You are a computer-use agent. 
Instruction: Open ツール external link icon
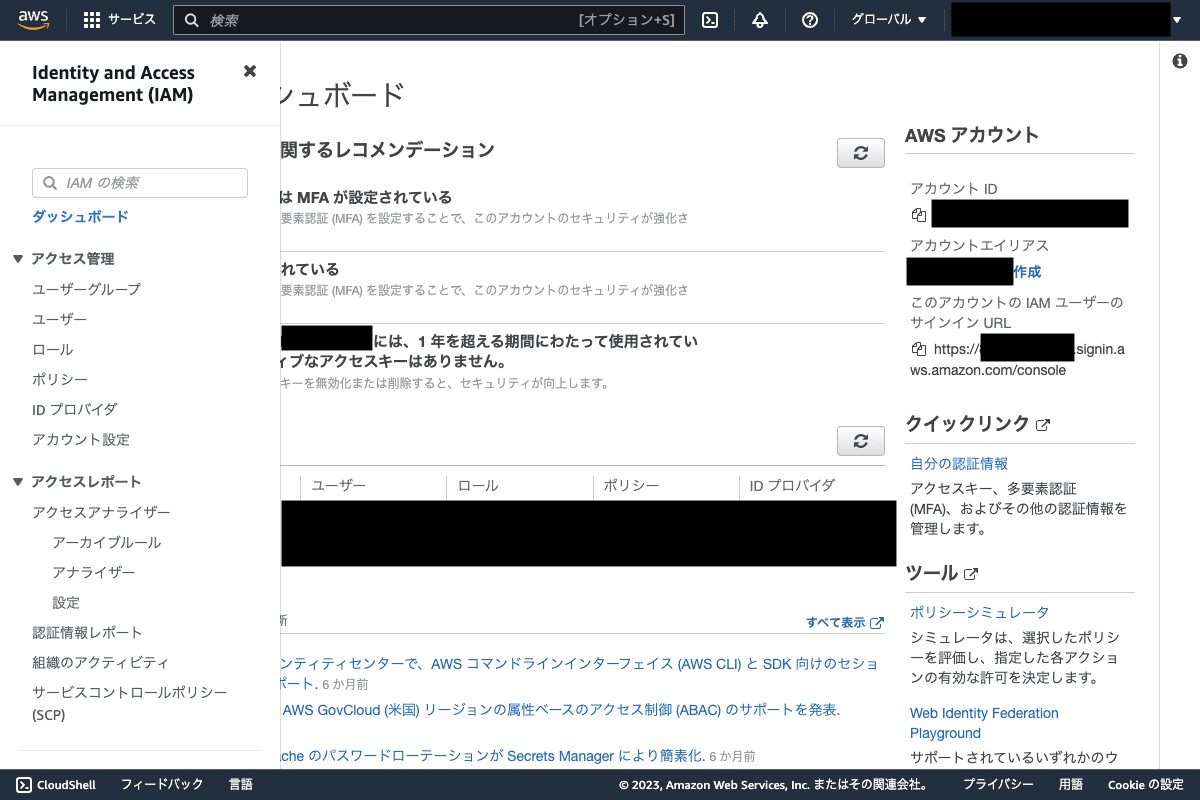[971, 574]
